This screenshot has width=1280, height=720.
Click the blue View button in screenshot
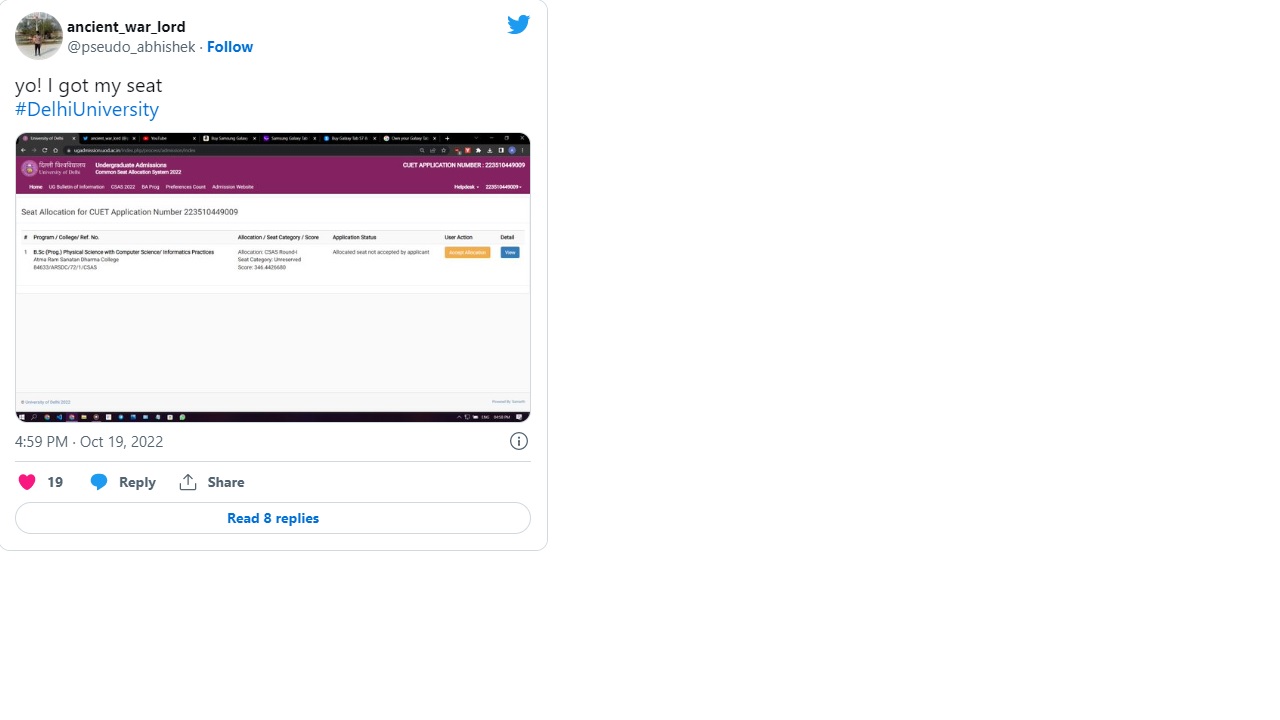click(x=510, y=253)
